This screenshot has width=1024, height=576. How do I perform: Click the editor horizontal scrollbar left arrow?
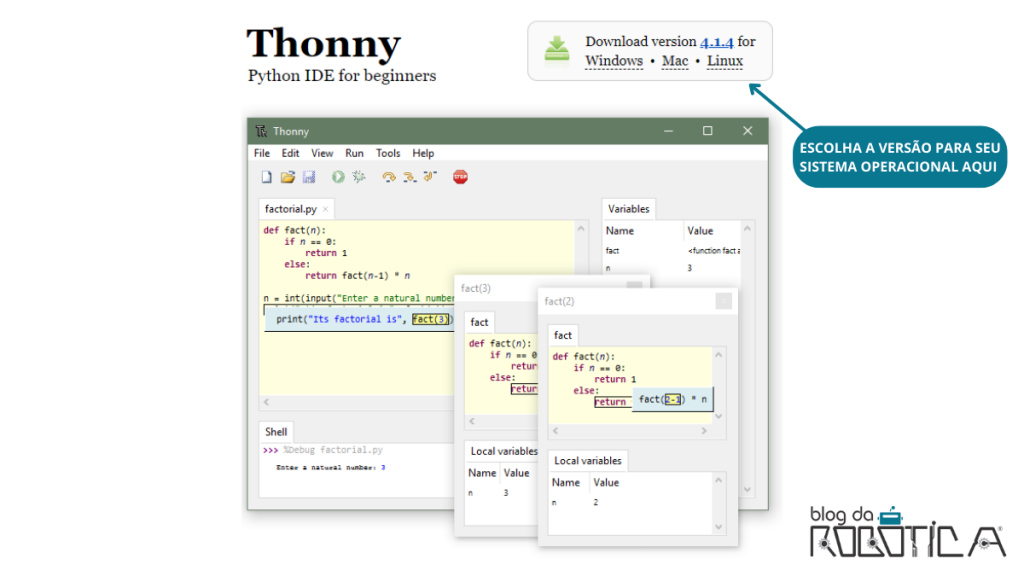[264, 401]
